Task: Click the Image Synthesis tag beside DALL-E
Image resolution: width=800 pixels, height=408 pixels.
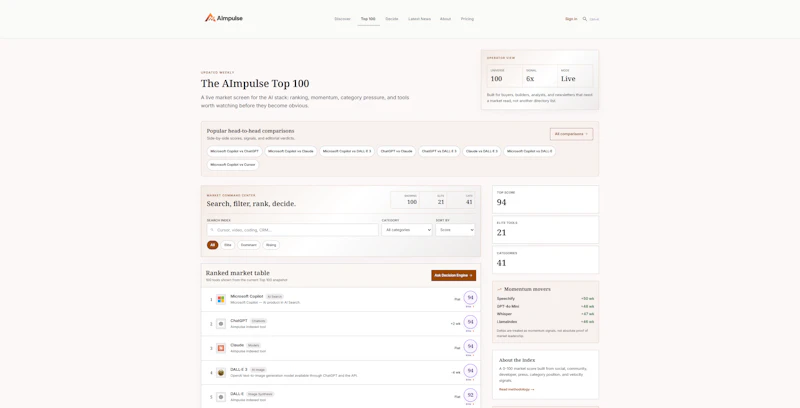Action: tap(260, 394)
